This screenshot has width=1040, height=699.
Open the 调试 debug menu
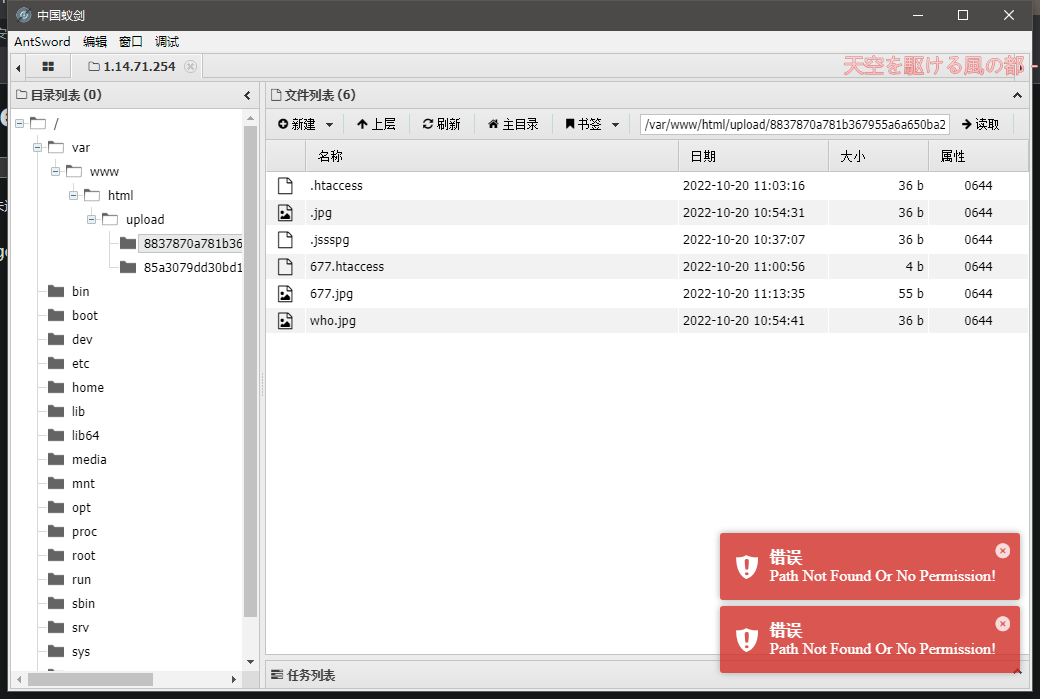point(167,41)
